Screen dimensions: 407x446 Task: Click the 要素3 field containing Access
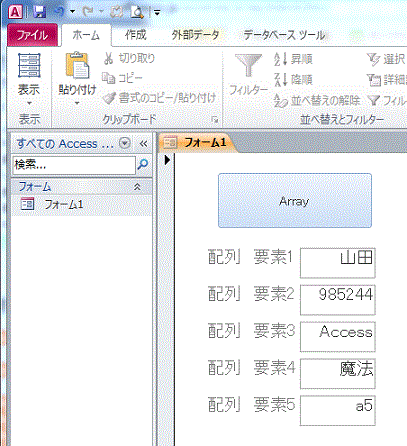coord(338,337)
